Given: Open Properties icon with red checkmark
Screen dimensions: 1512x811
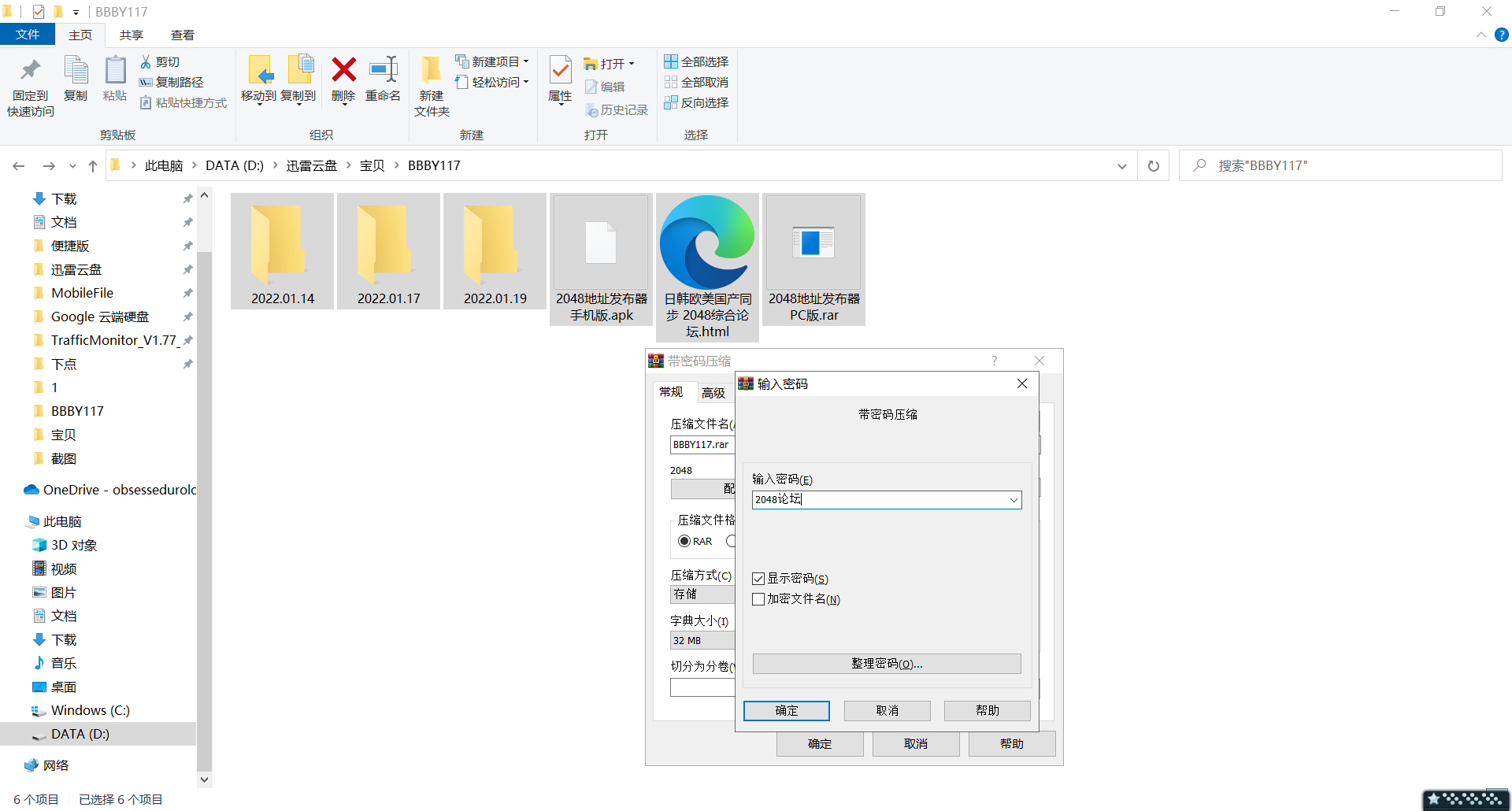Looking at the screenshot, I should click(560, 71).
